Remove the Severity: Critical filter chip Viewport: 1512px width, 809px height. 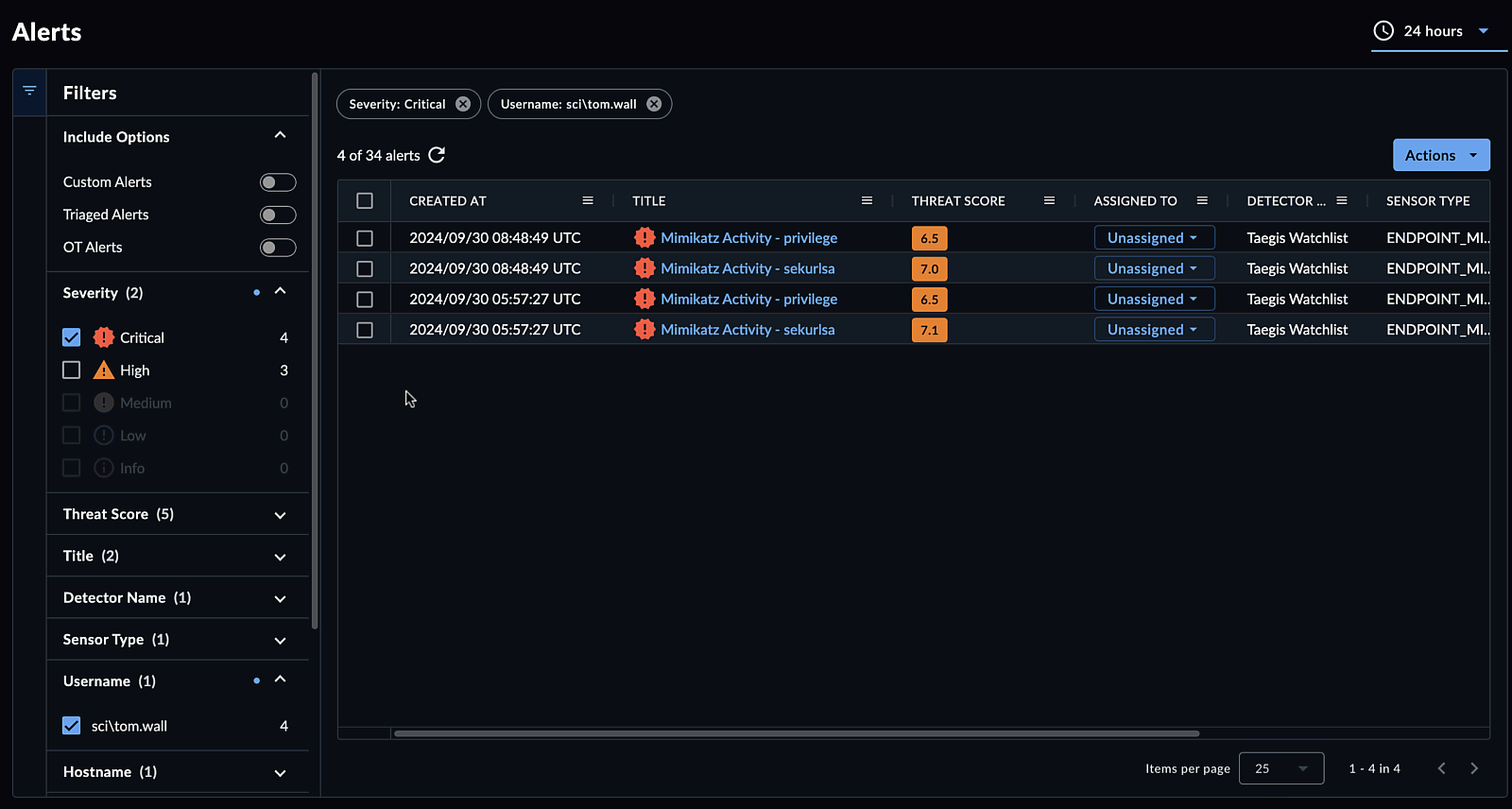pyautogui.click(x=463, y=104)
